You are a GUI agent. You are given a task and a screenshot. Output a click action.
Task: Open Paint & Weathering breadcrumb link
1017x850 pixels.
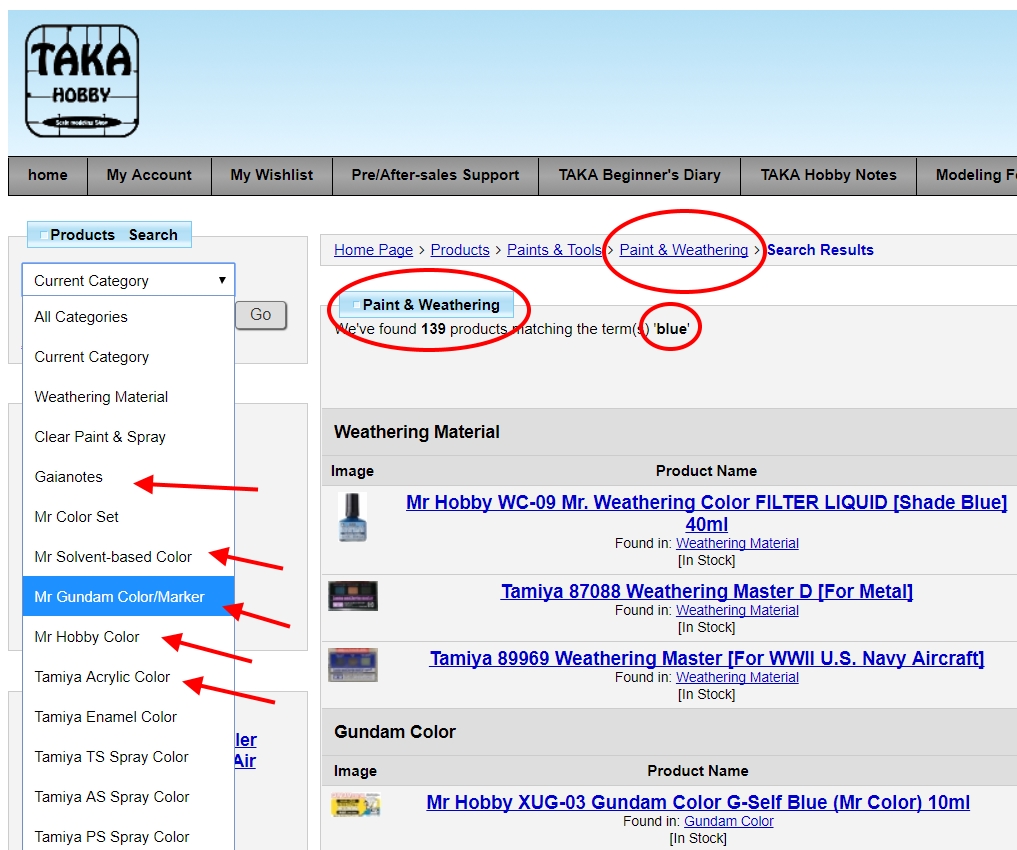pos(684,250)
